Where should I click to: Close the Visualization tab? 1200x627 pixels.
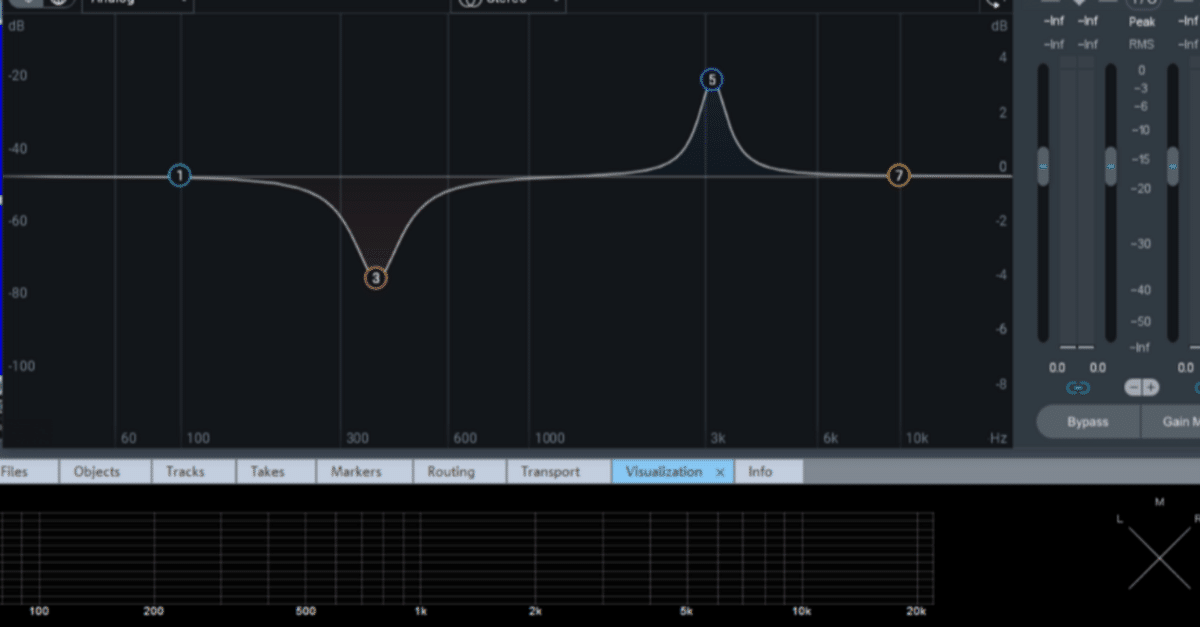pos(720,472)
